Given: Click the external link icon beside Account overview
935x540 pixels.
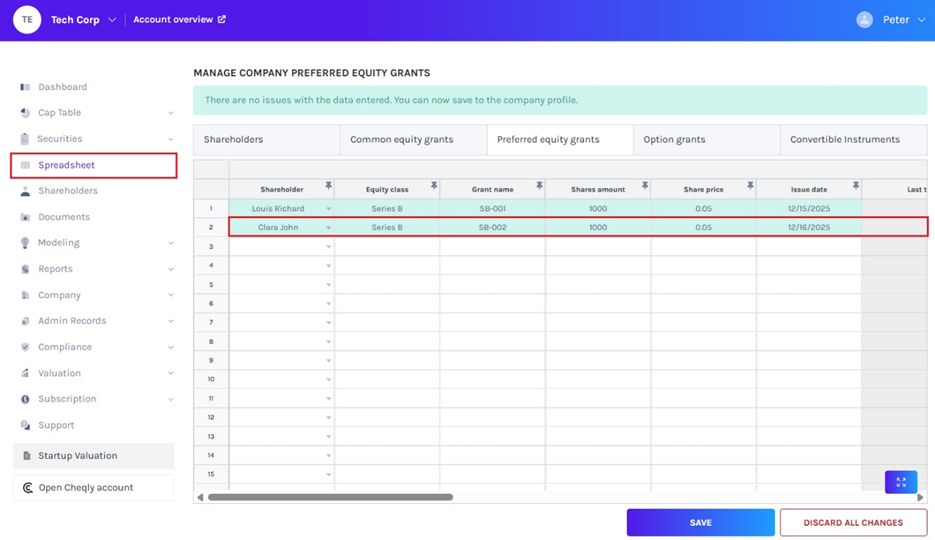Looking at the screenshot, I should [x=222, y=19].
